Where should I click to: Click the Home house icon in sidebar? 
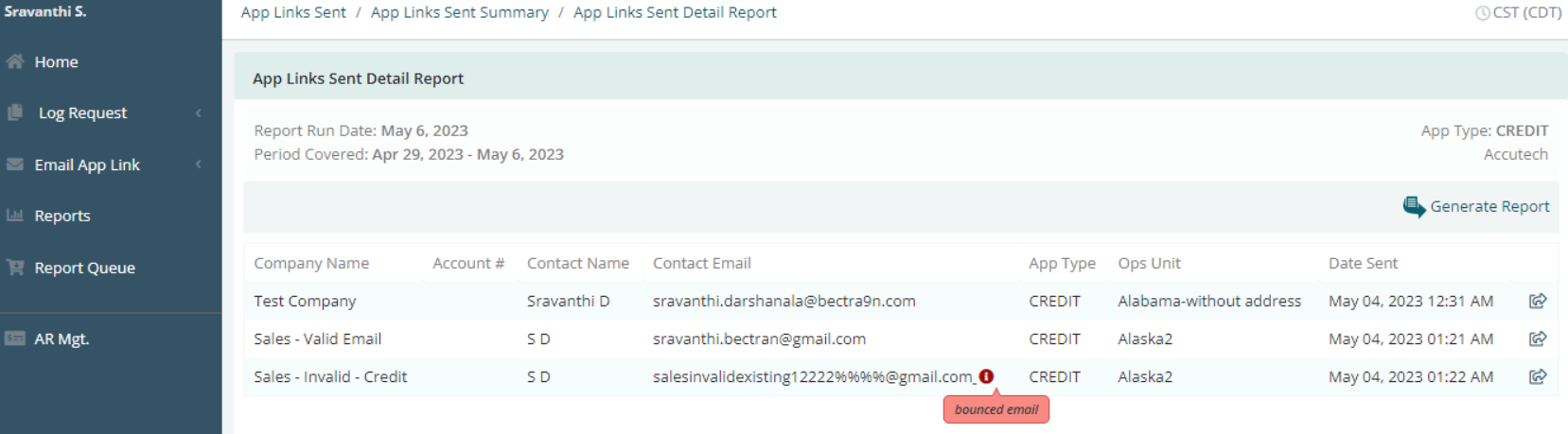(x=14, y=61)
